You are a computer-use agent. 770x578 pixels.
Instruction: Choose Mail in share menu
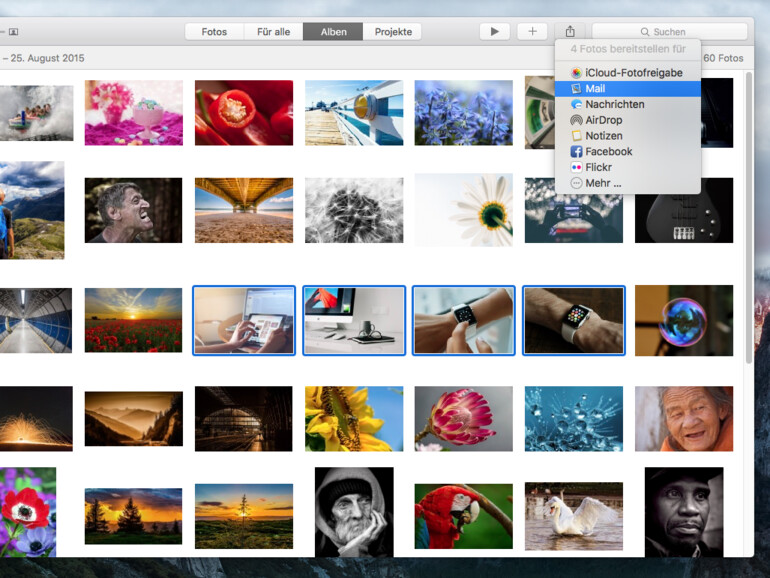coord(595,89)
